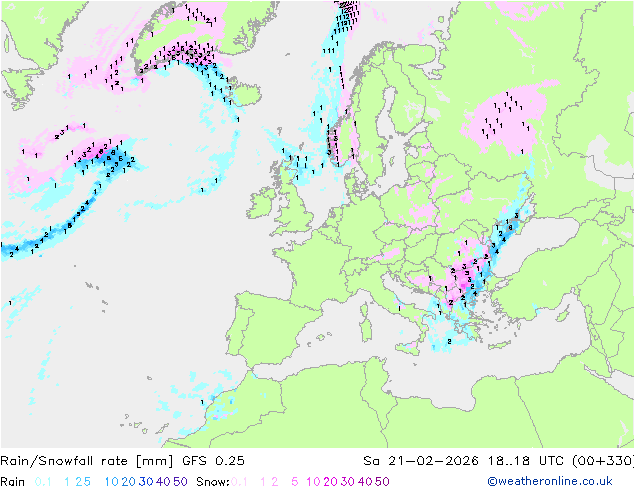Image resolution: width=634 pixels, height=490 pixels.
Task: Pick the rain legend 40 color
Action: (x=163, y=482)
